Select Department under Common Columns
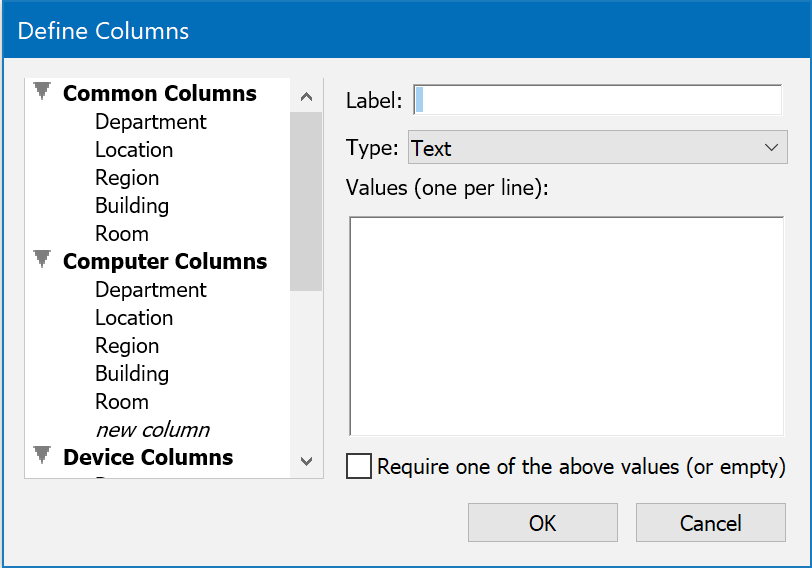Viewport: 812px width, 568px height. [151, 122]
